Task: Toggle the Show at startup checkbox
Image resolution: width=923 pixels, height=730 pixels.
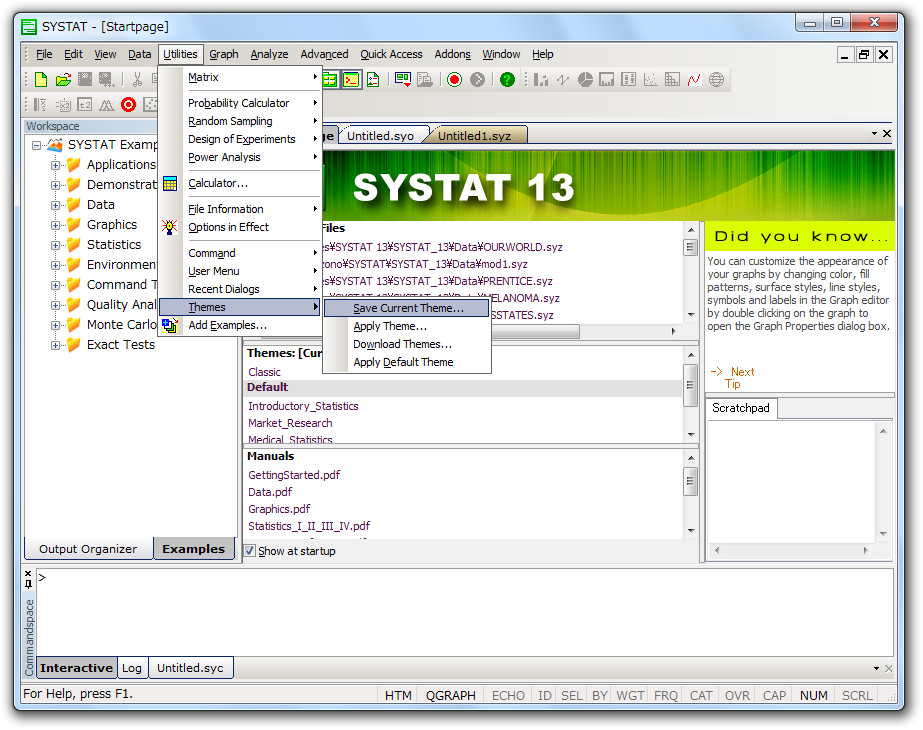Action: [x=250, y=551]
